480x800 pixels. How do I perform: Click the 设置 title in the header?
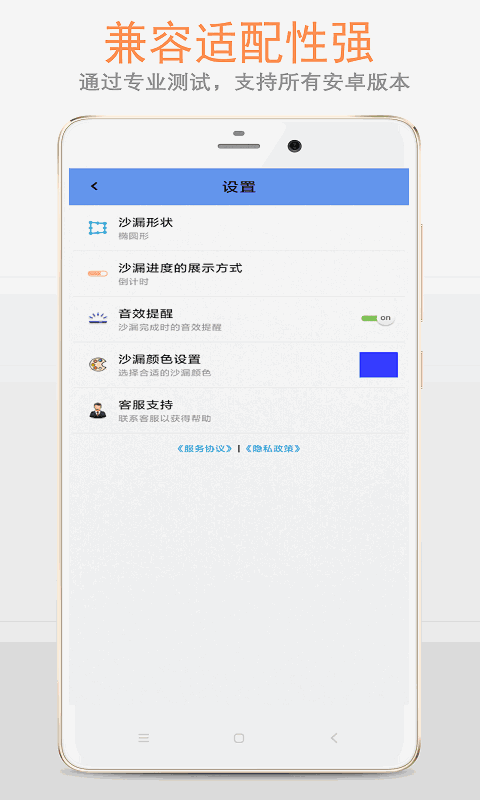[239, 187]
